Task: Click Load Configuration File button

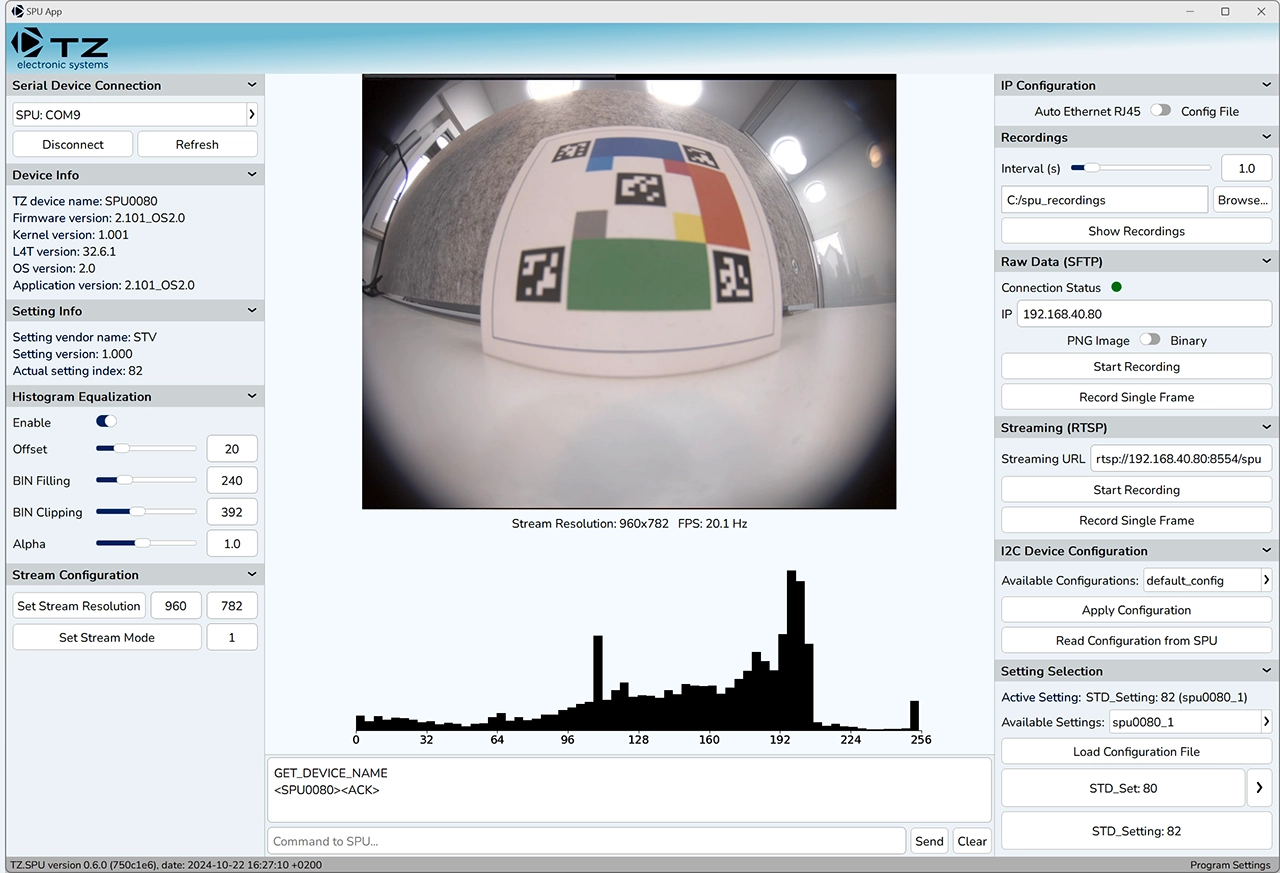Action: click(1137, 752)
